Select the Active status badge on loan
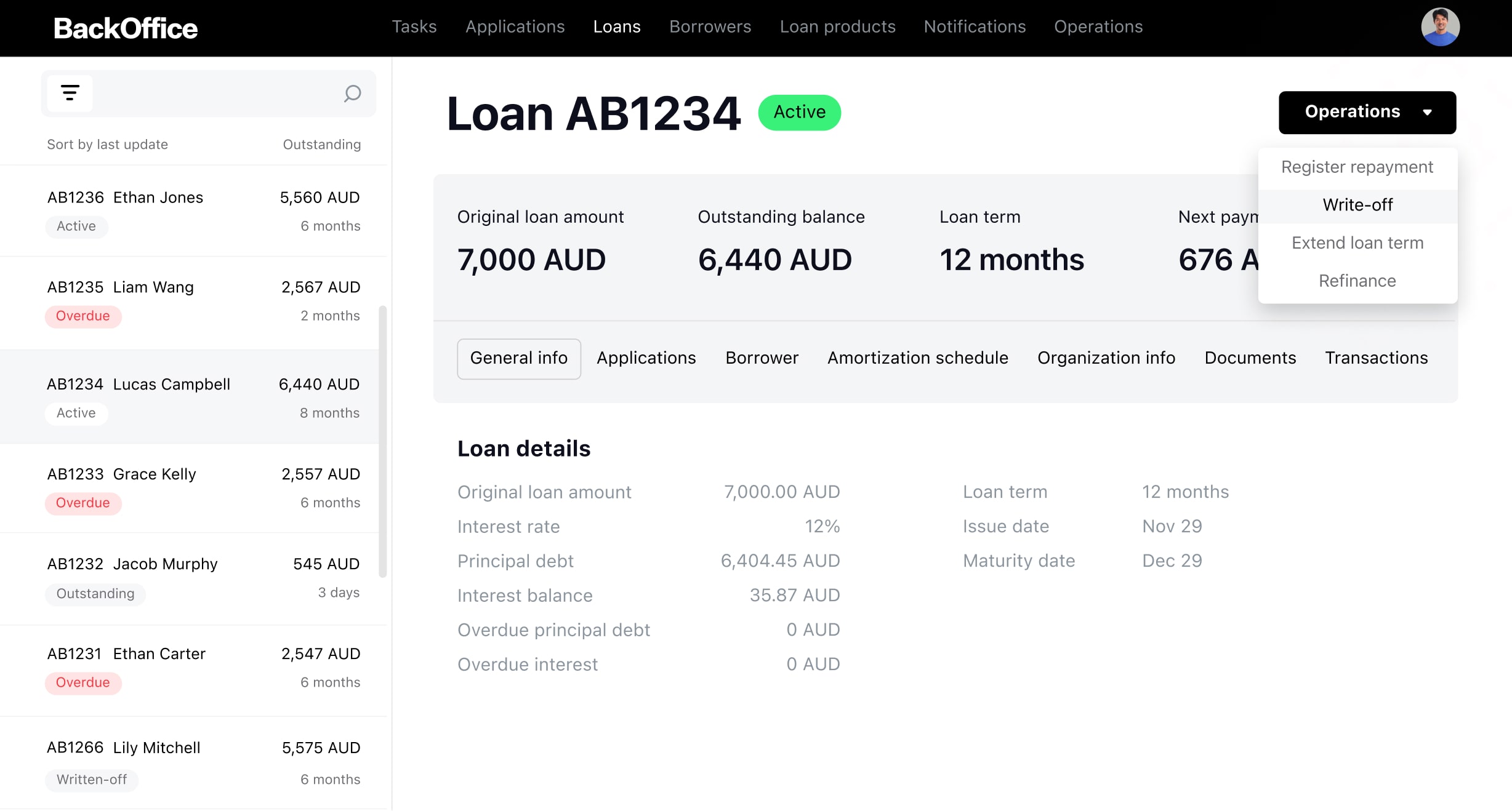Image resolution: width=1512 pixels, height=811 pixels. pyautogui.click(x=799, y=112)
